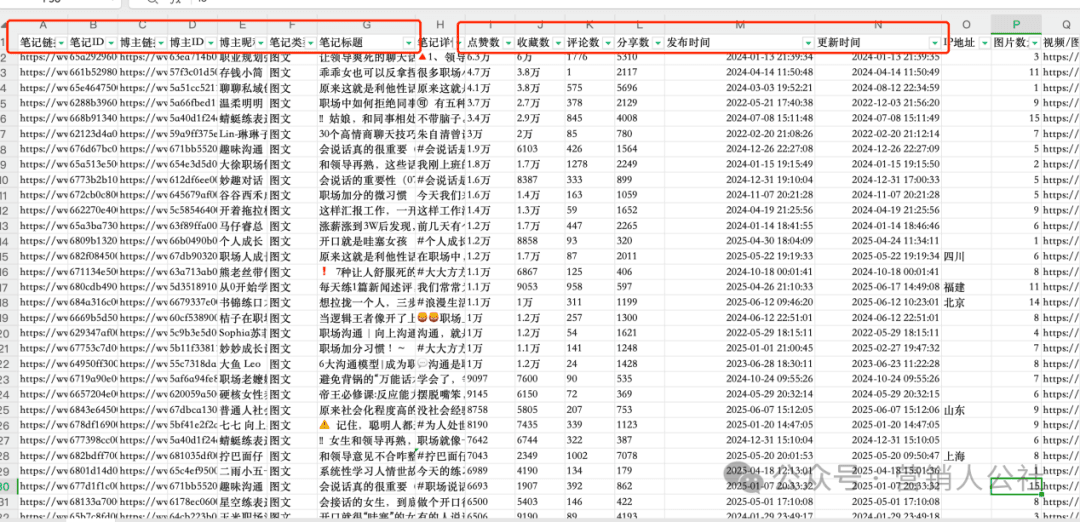Select the cell with nickname 温柔明明

point(242,102)
